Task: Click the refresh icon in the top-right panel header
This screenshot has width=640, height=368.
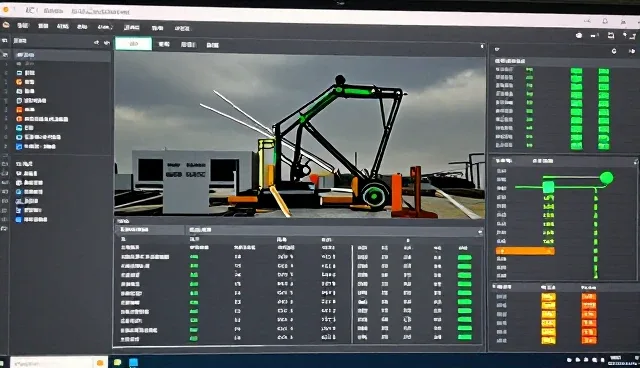Action: [614, 51]
